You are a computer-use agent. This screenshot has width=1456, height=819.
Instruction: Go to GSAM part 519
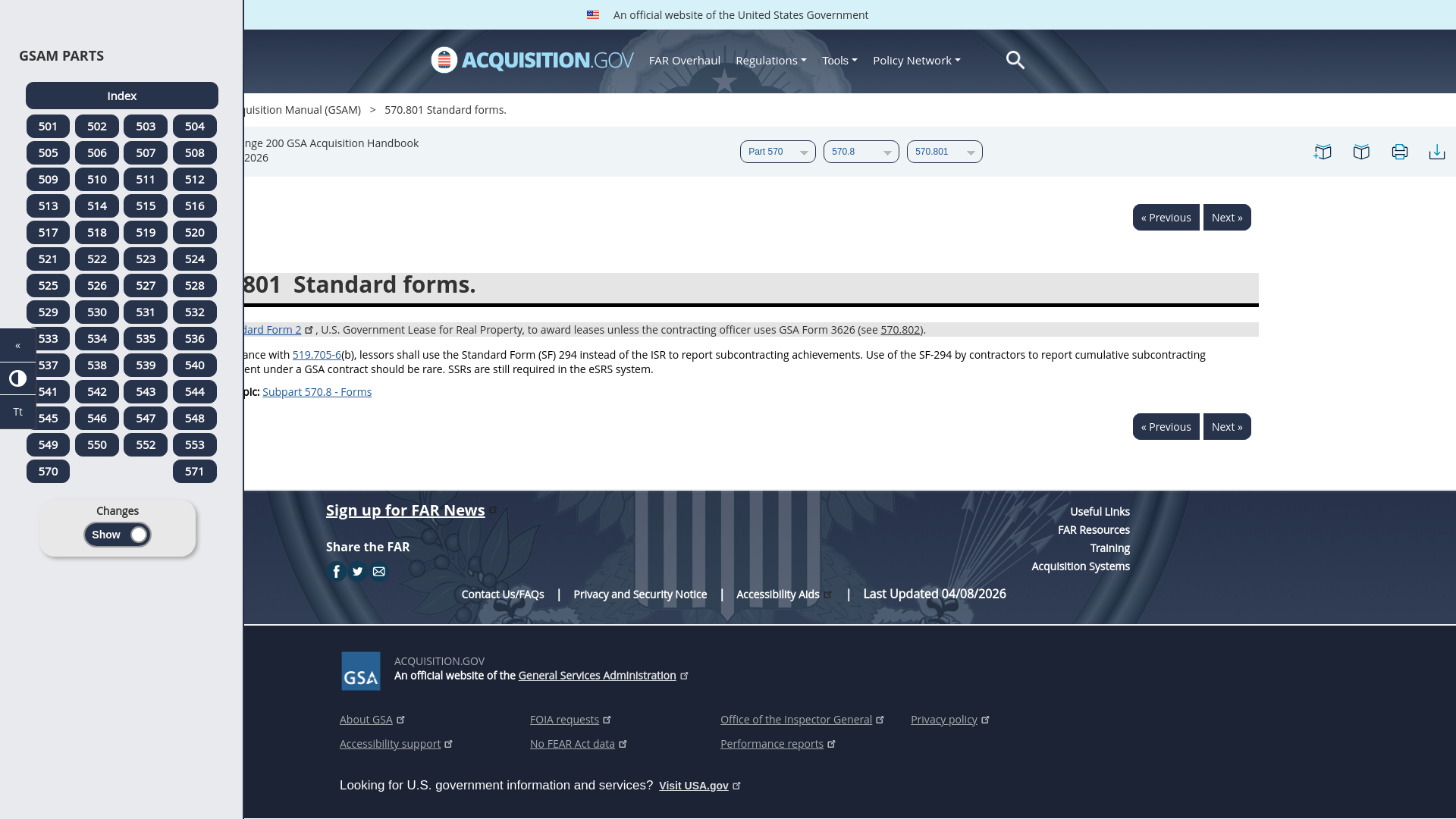pyautogui.click(x=146, y=233)
